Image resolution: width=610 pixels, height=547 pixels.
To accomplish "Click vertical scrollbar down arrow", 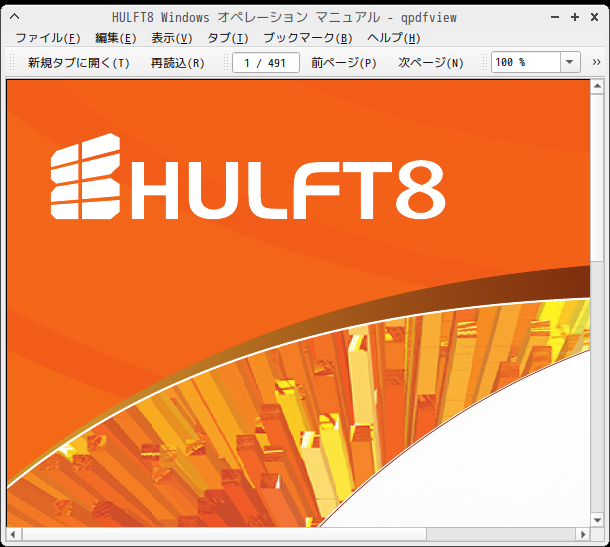I will coord(597,520).
